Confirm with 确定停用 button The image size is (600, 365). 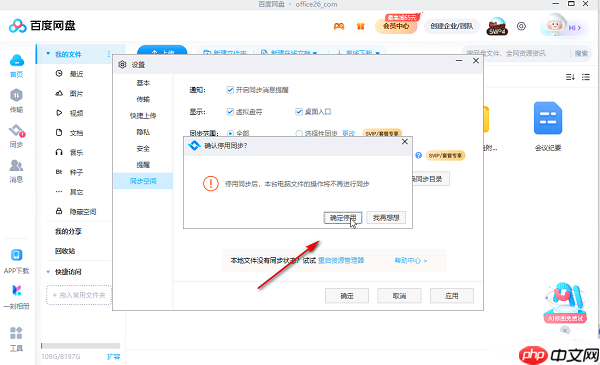click(343, 218)
